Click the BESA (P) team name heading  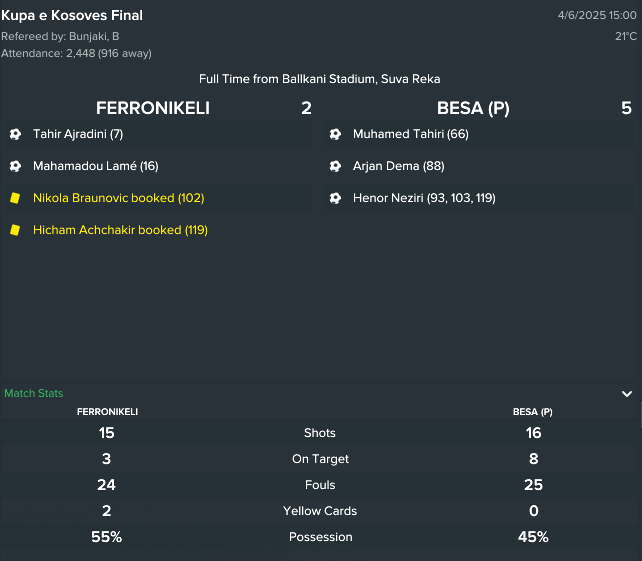tap(473, 108)
